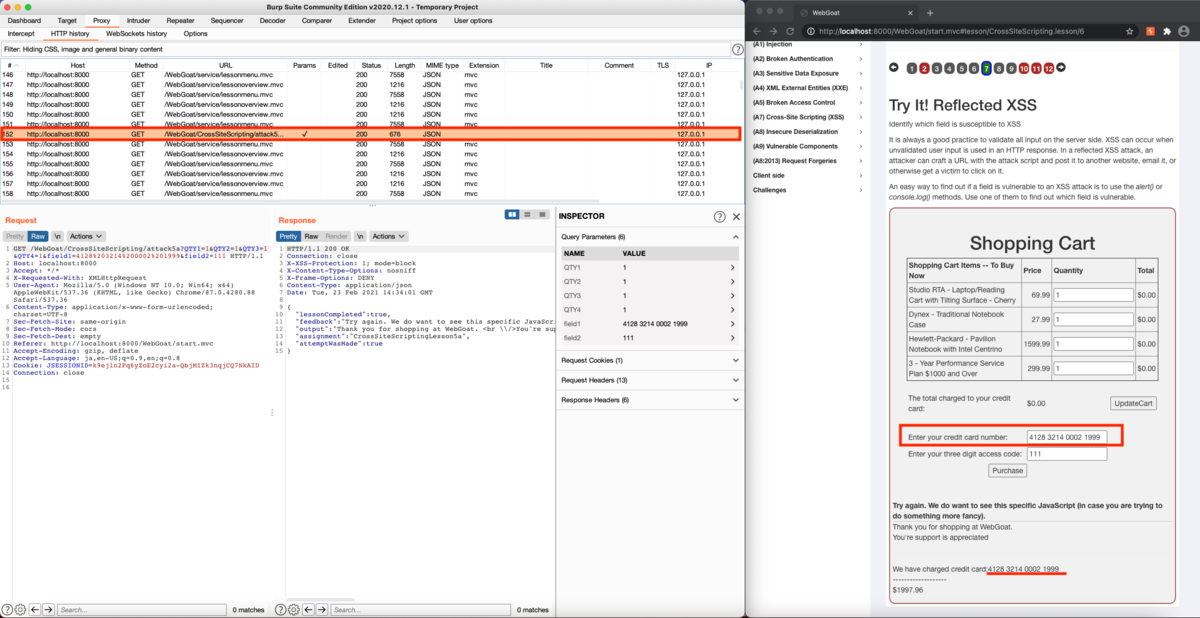Switch to Intercept sub-tab
The image size is (1200, 618).
point(21,34)
